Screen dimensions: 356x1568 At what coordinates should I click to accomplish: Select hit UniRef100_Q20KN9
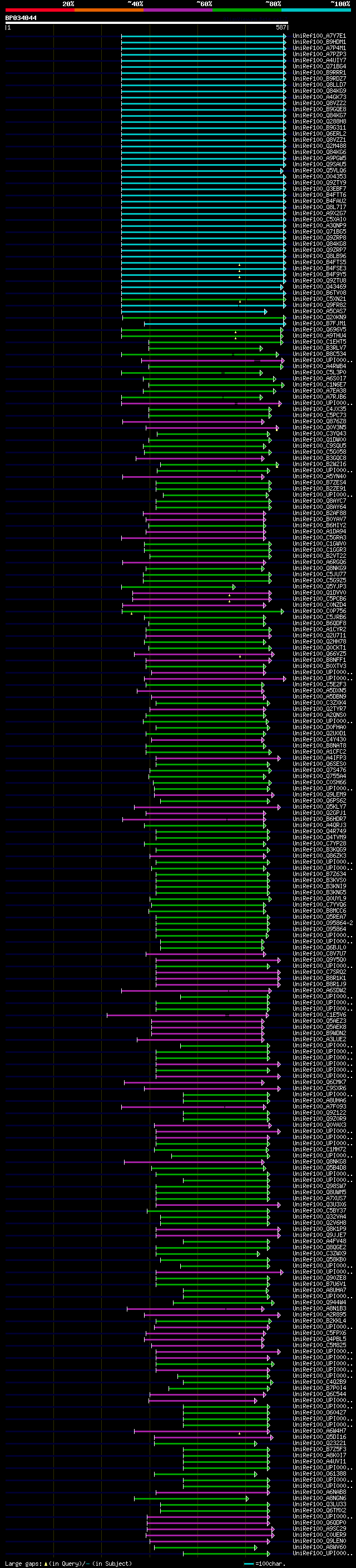[319, 317]
